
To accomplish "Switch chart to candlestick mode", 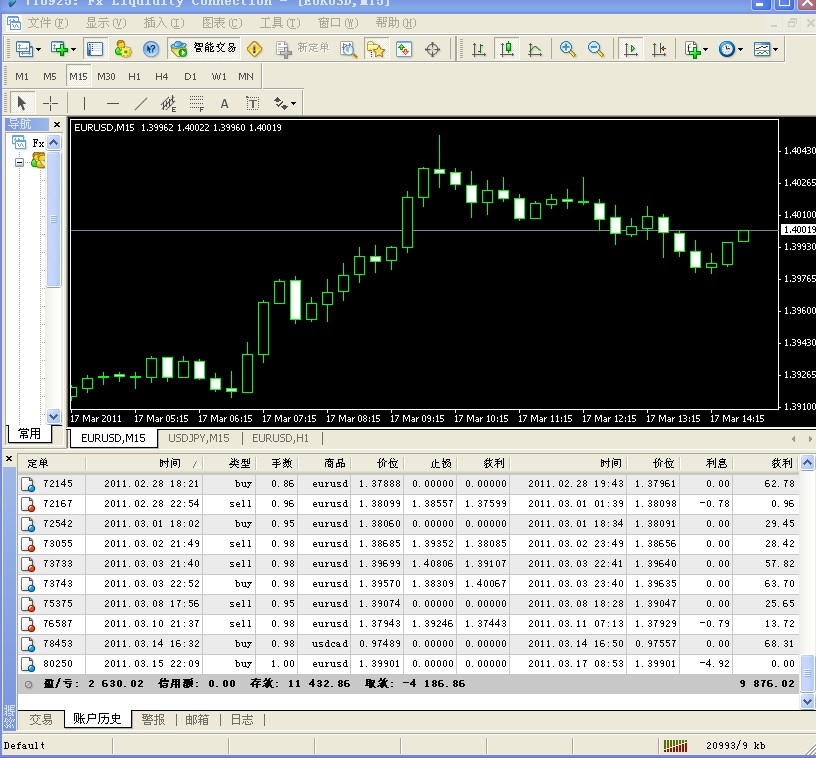I will pos(507,48).
